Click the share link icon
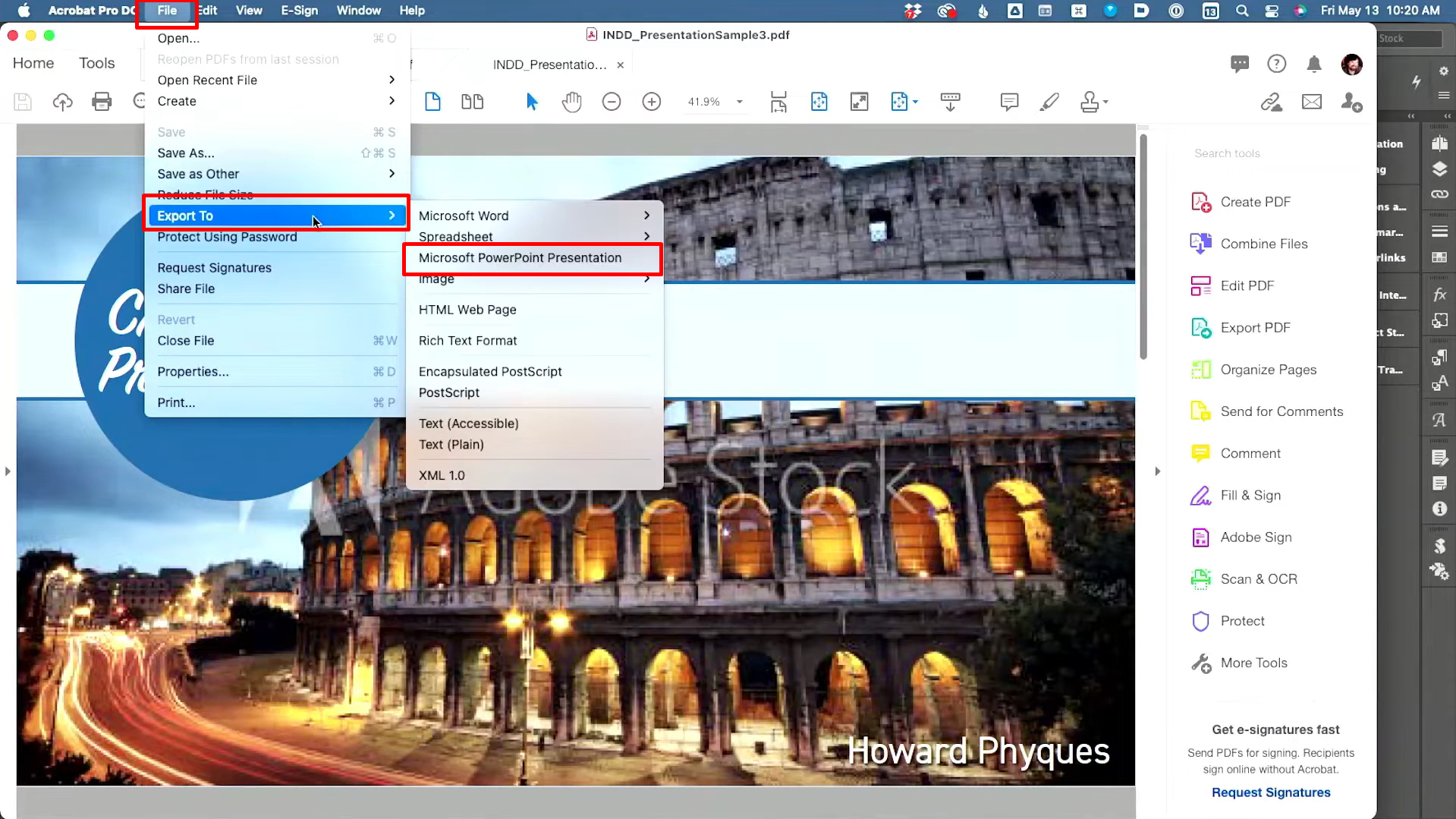The width and height of the screenshot is (1456, 819). [x=1271, y=102]
